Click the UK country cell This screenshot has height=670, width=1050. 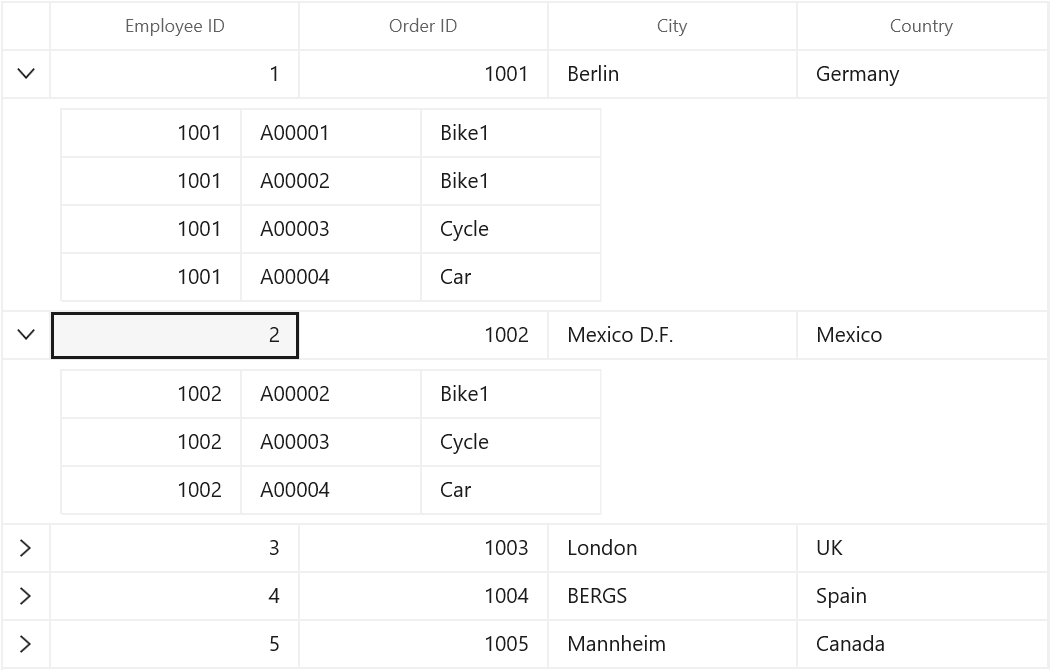tap(922, 548)
